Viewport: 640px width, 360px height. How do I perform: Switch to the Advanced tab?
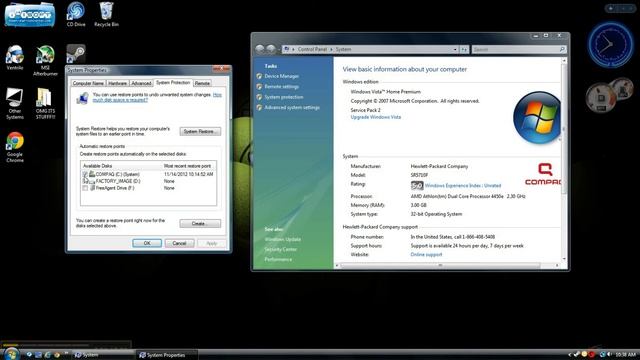tap(141, 83)
